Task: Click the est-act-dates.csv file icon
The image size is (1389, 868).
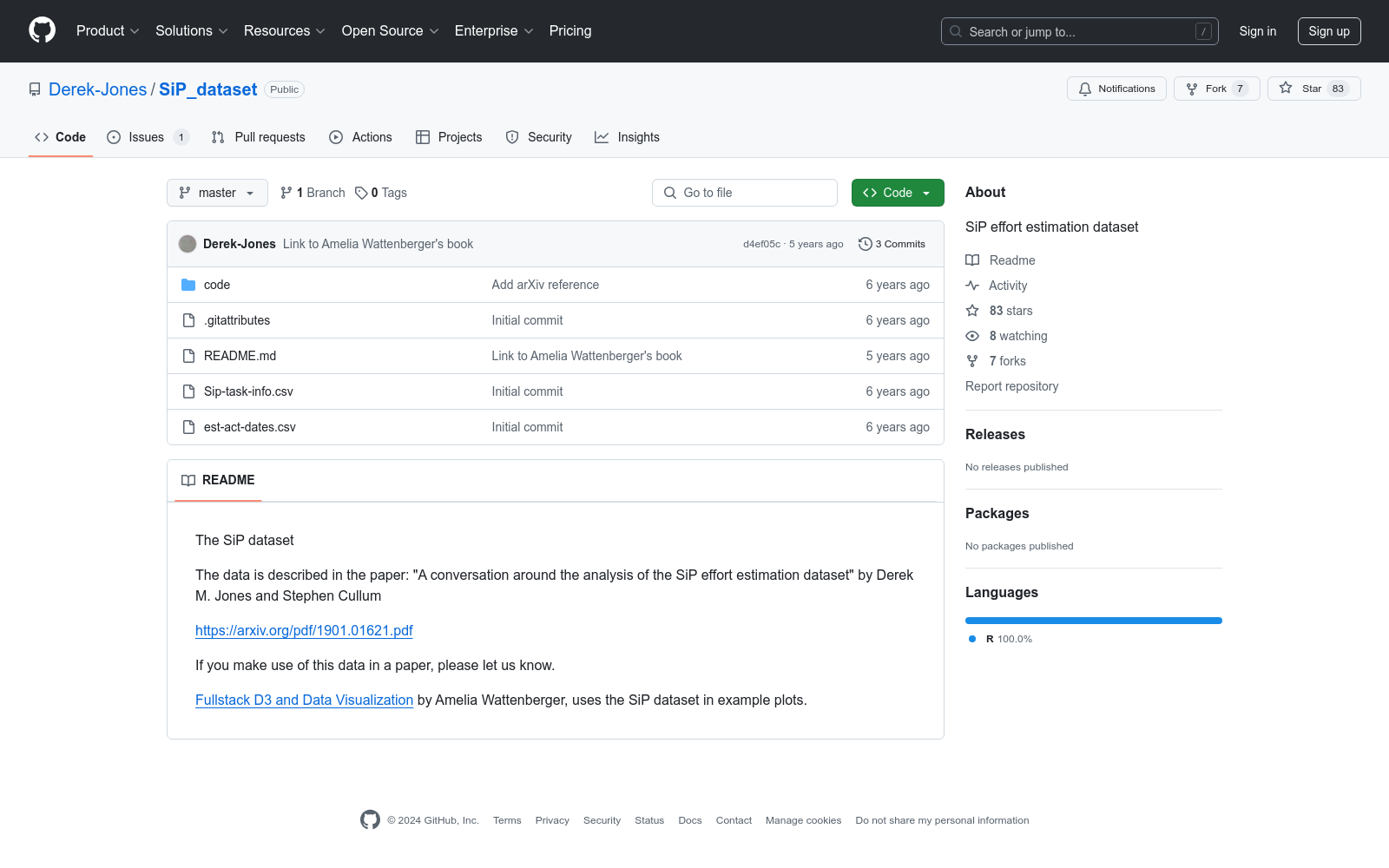Action: point(188,427)
